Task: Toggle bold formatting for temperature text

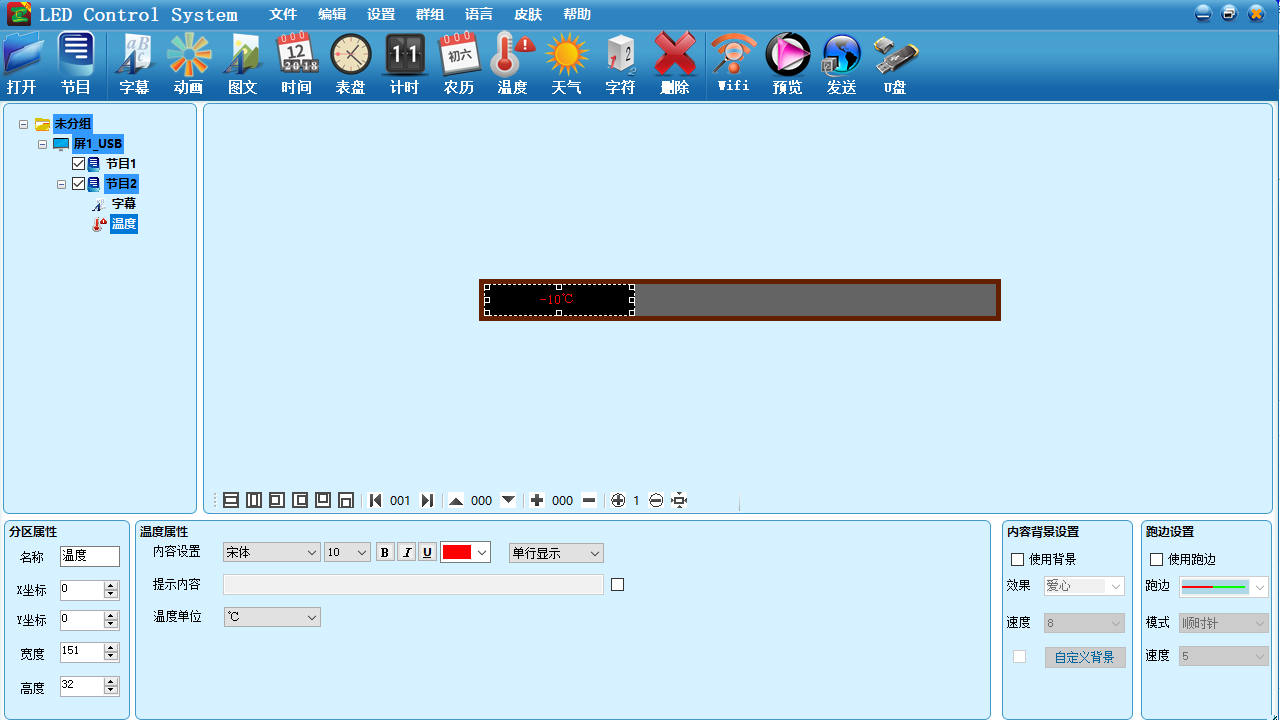Action: point(385,551)
